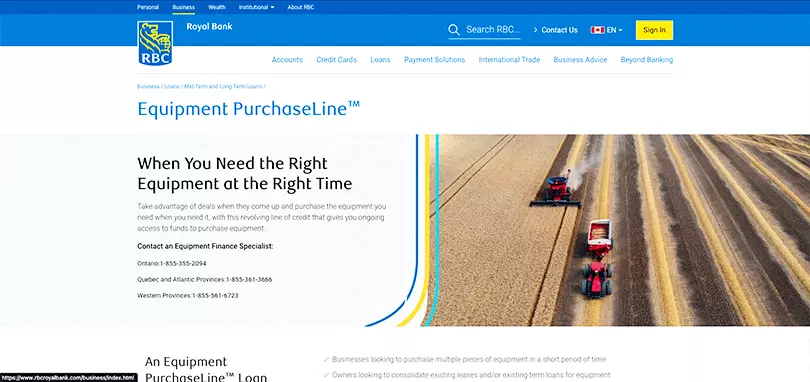Click the Business breadcrumb link
Screen dimensions: 810x382
148,86
